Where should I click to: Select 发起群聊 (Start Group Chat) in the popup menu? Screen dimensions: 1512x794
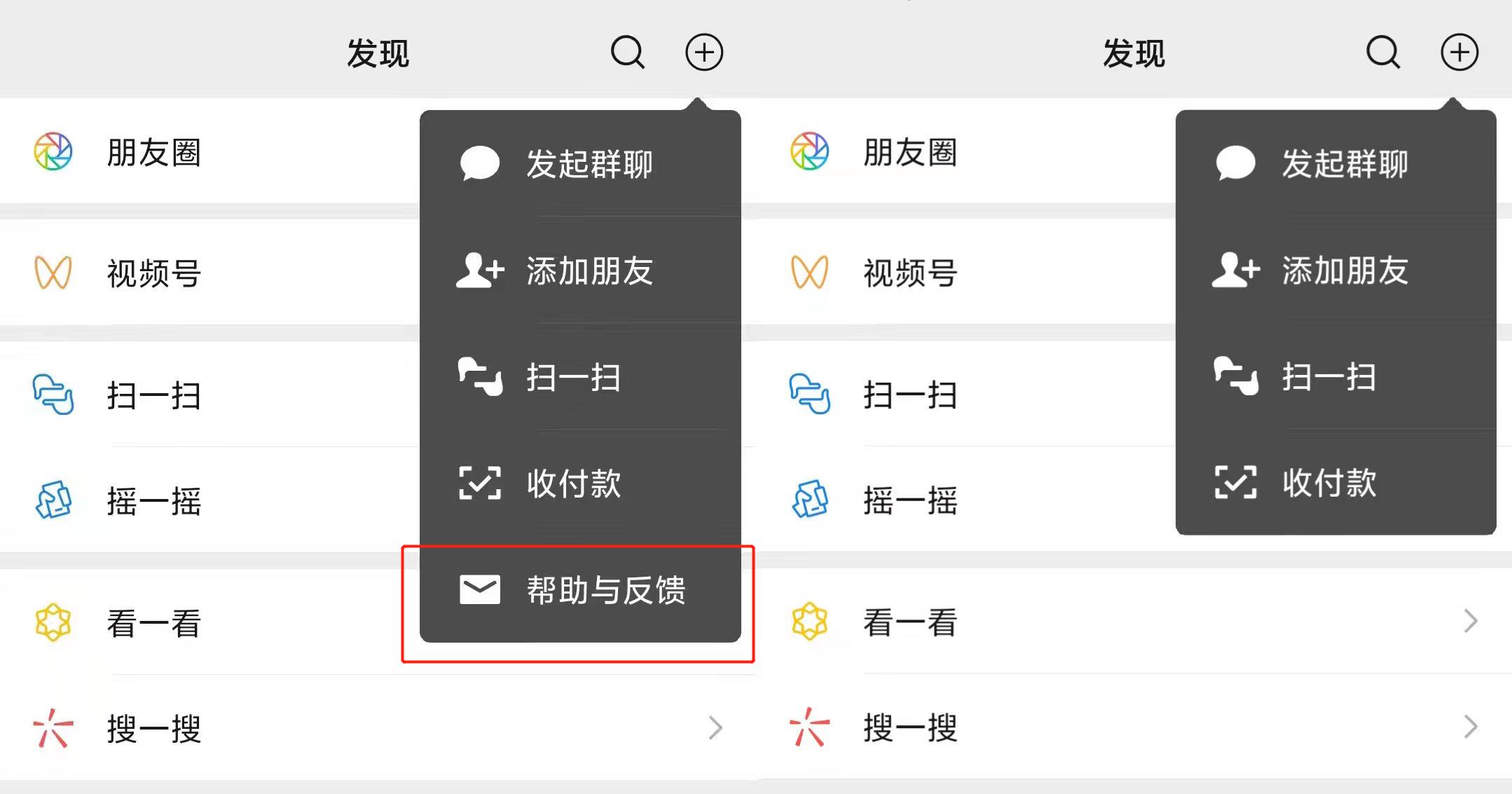tap(591, 164)
